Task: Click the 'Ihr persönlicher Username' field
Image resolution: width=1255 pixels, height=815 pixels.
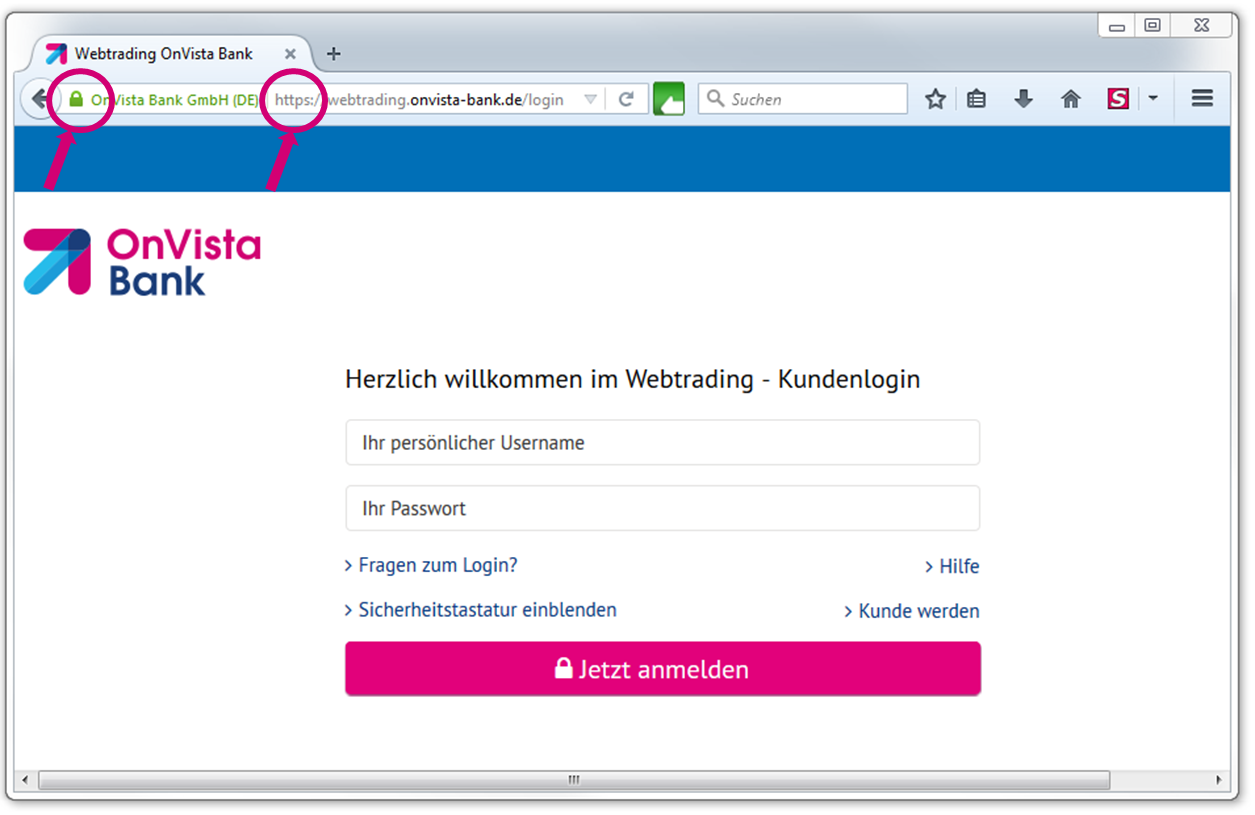Action: (x=663, y=443)
